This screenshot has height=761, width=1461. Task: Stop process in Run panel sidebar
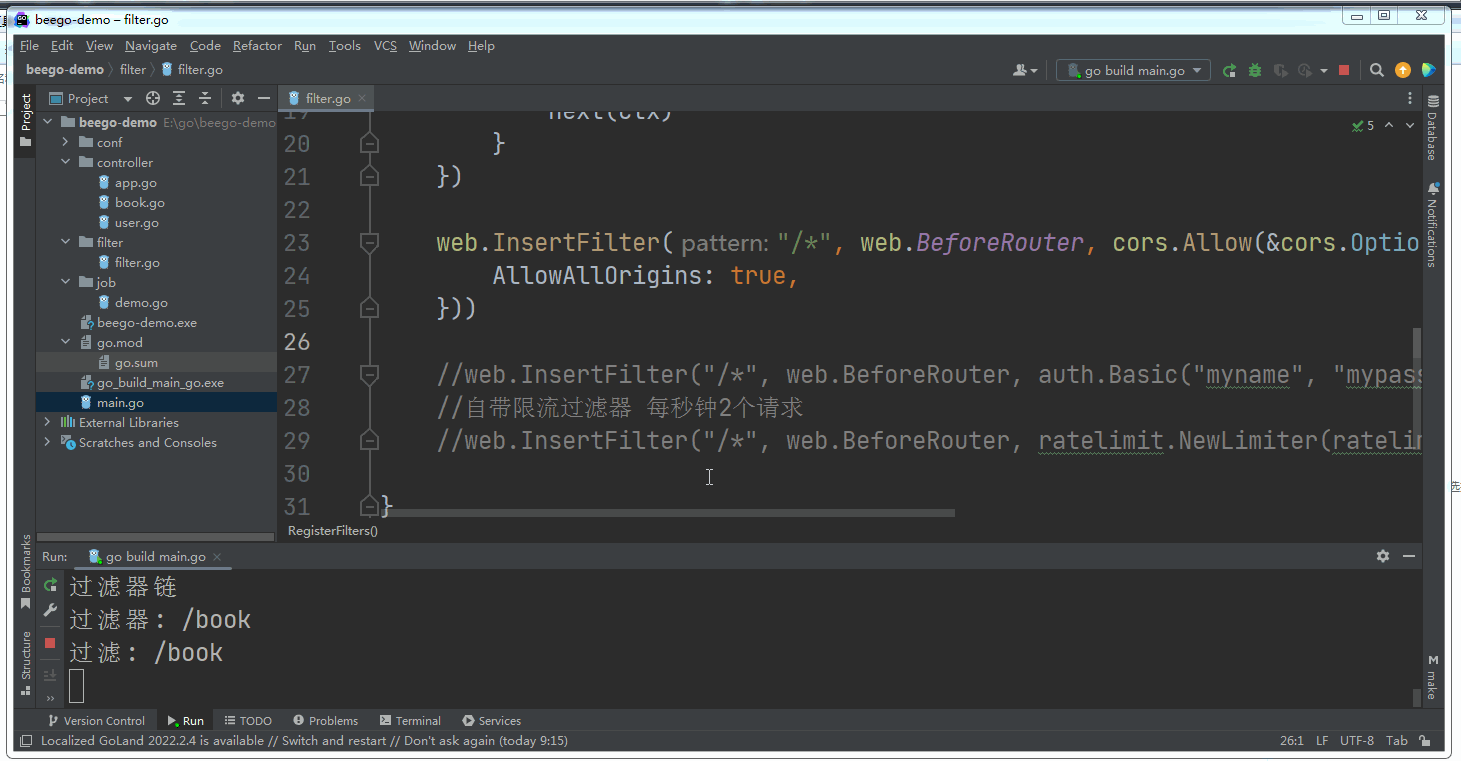coord(50,643)
